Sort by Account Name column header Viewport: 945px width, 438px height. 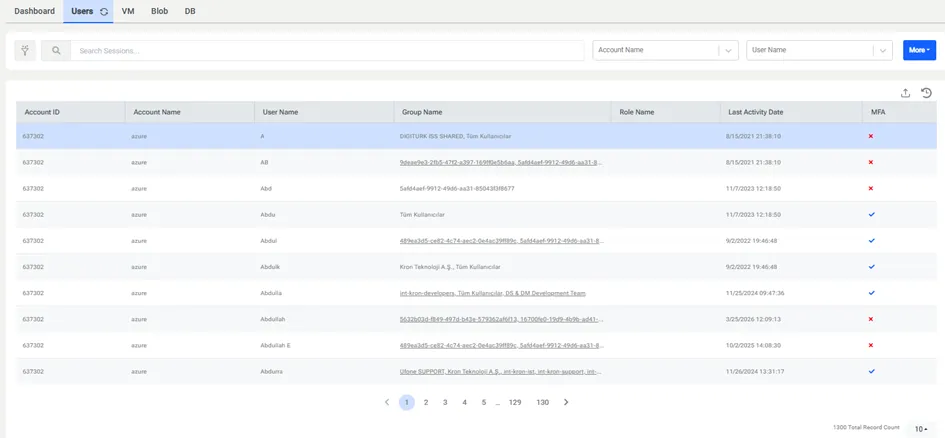190,112
